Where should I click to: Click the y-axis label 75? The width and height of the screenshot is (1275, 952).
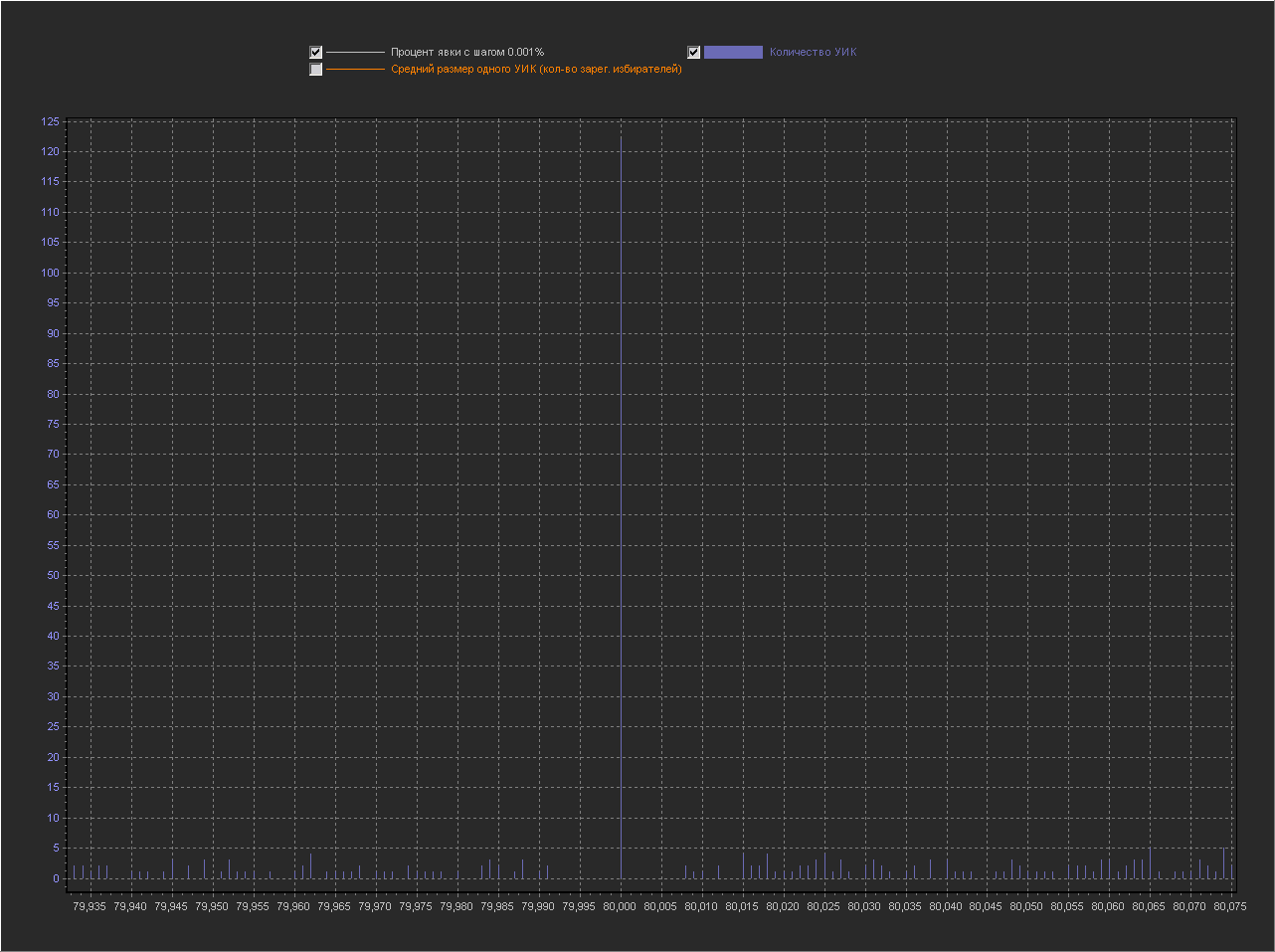click(x=54, y=424)
